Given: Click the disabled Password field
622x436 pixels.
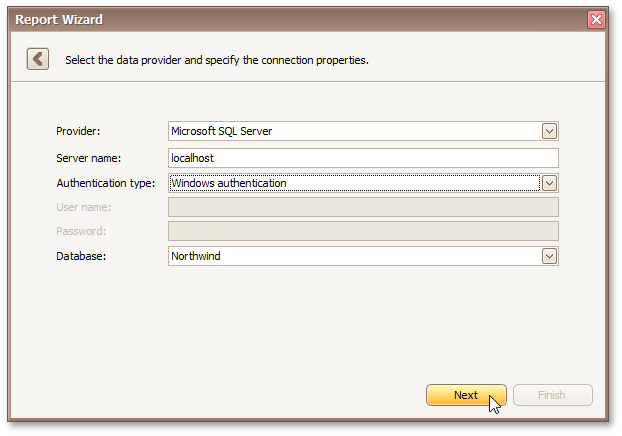Looking at the screenshot, I should [x=363, y=231].
